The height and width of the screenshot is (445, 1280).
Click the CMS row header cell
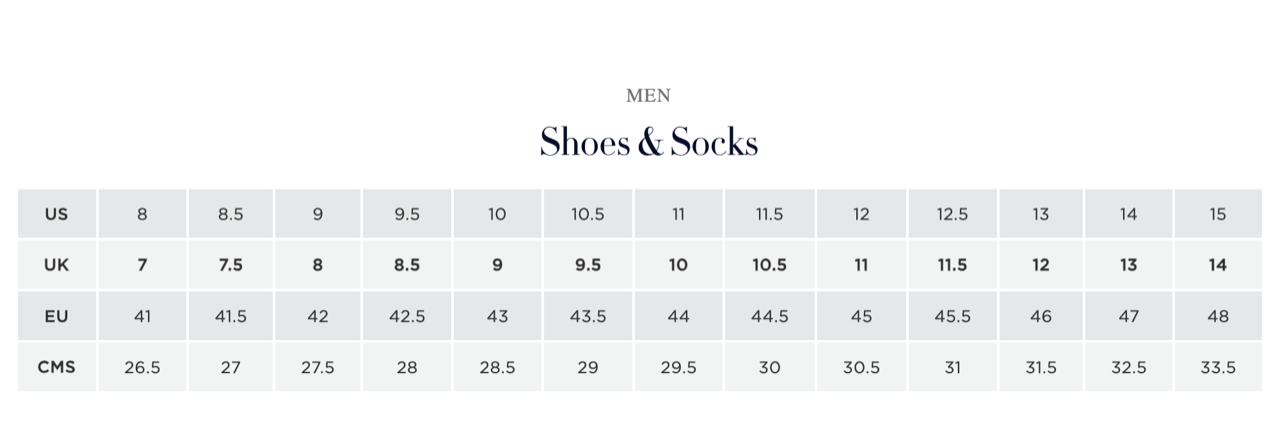[x=57, y=367]
